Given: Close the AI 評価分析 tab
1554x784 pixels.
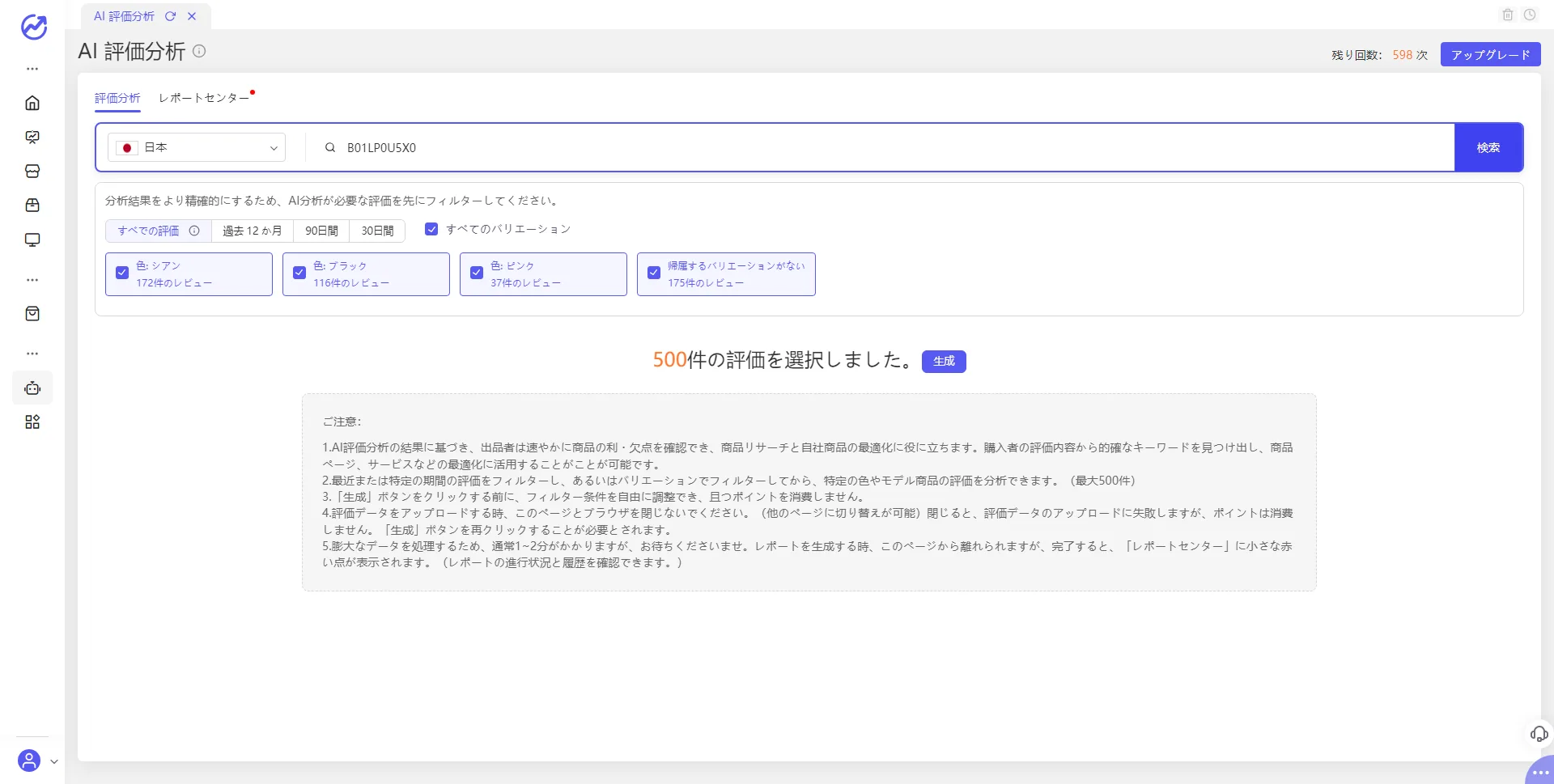Looking at the screenshot, I should [x=192, y=16].
